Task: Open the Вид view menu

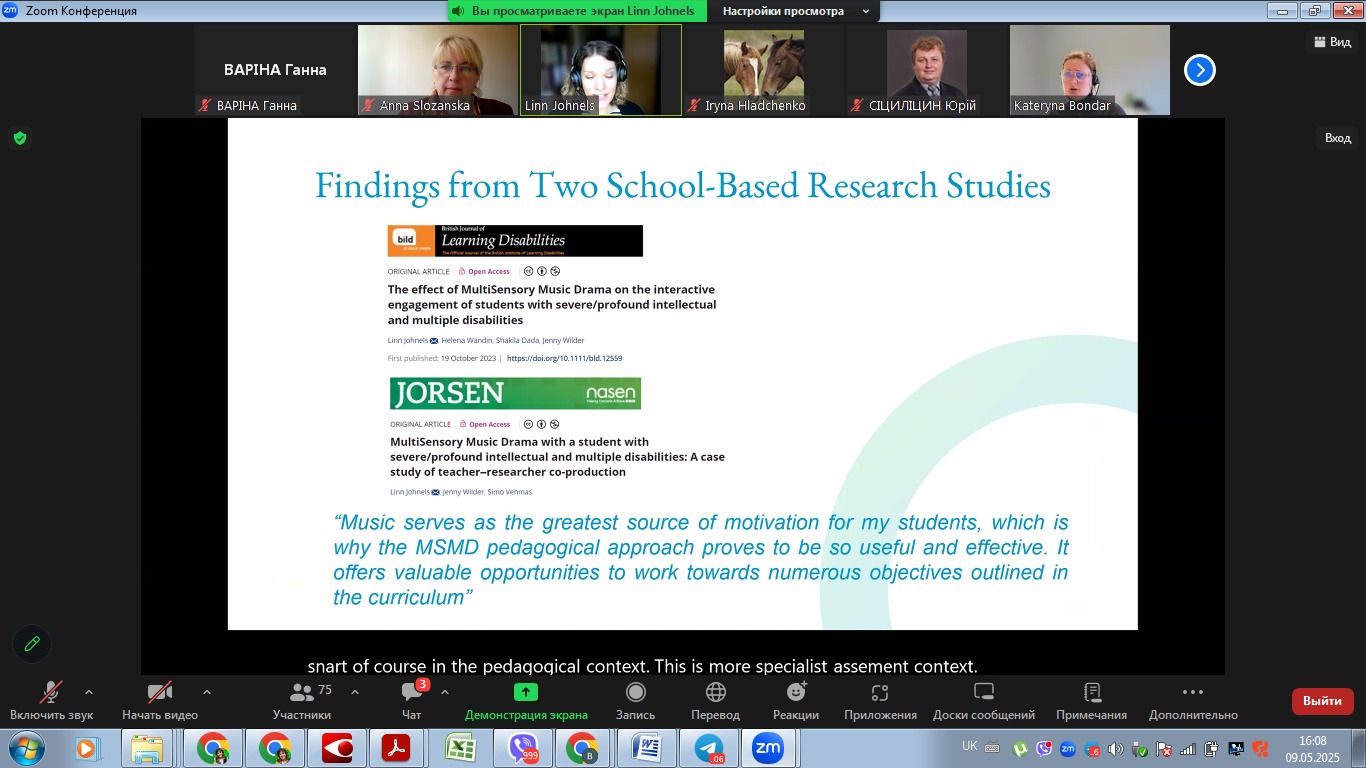Action: [1333, 42]
